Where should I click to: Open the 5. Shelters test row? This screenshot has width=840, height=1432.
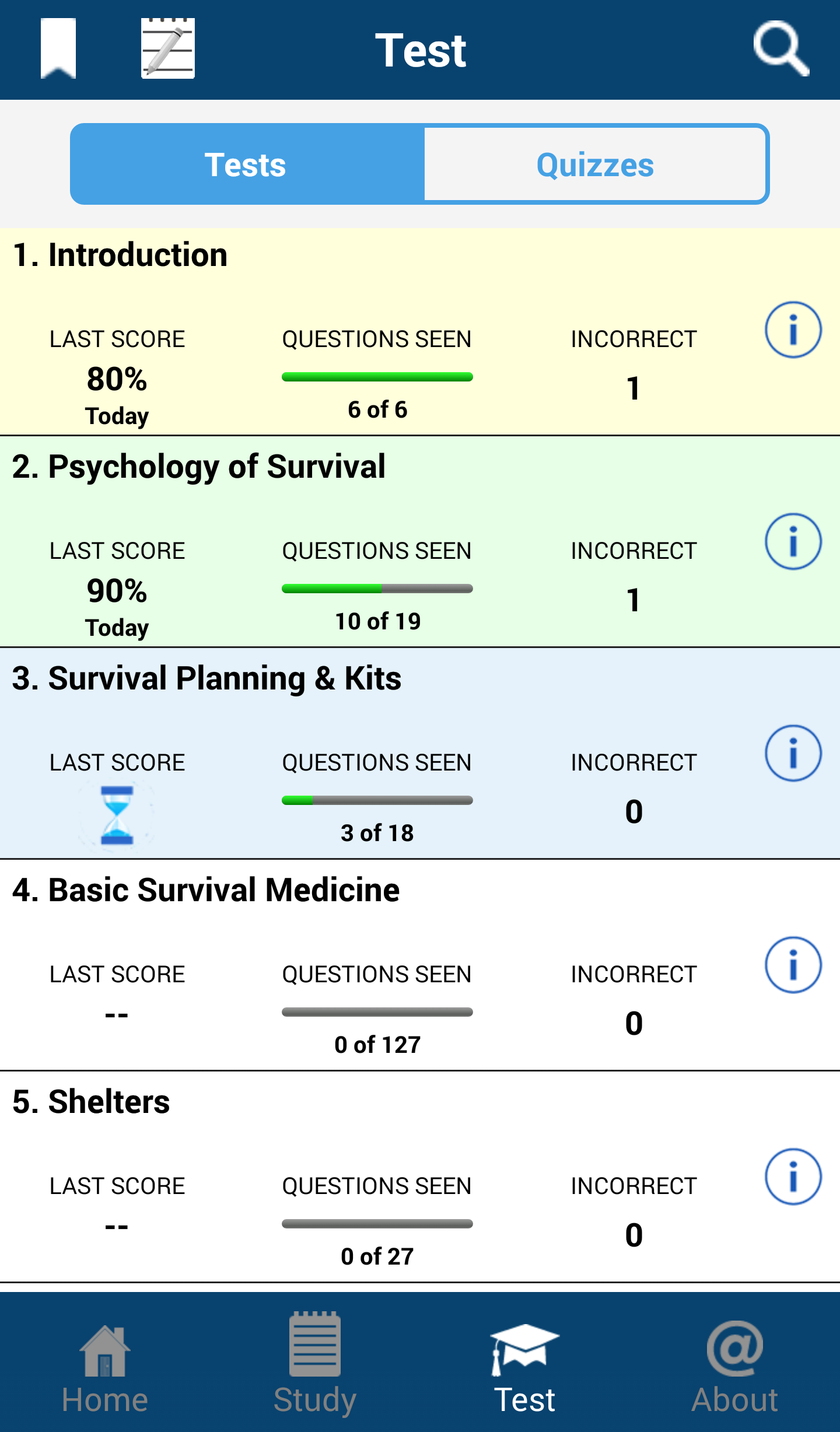[420, 1177]
